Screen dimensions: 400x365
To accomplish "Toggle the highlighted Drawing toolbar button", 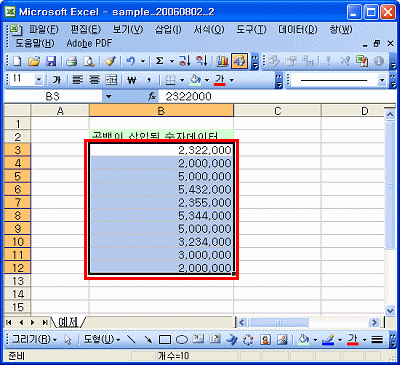I will [x=239, y=61].
